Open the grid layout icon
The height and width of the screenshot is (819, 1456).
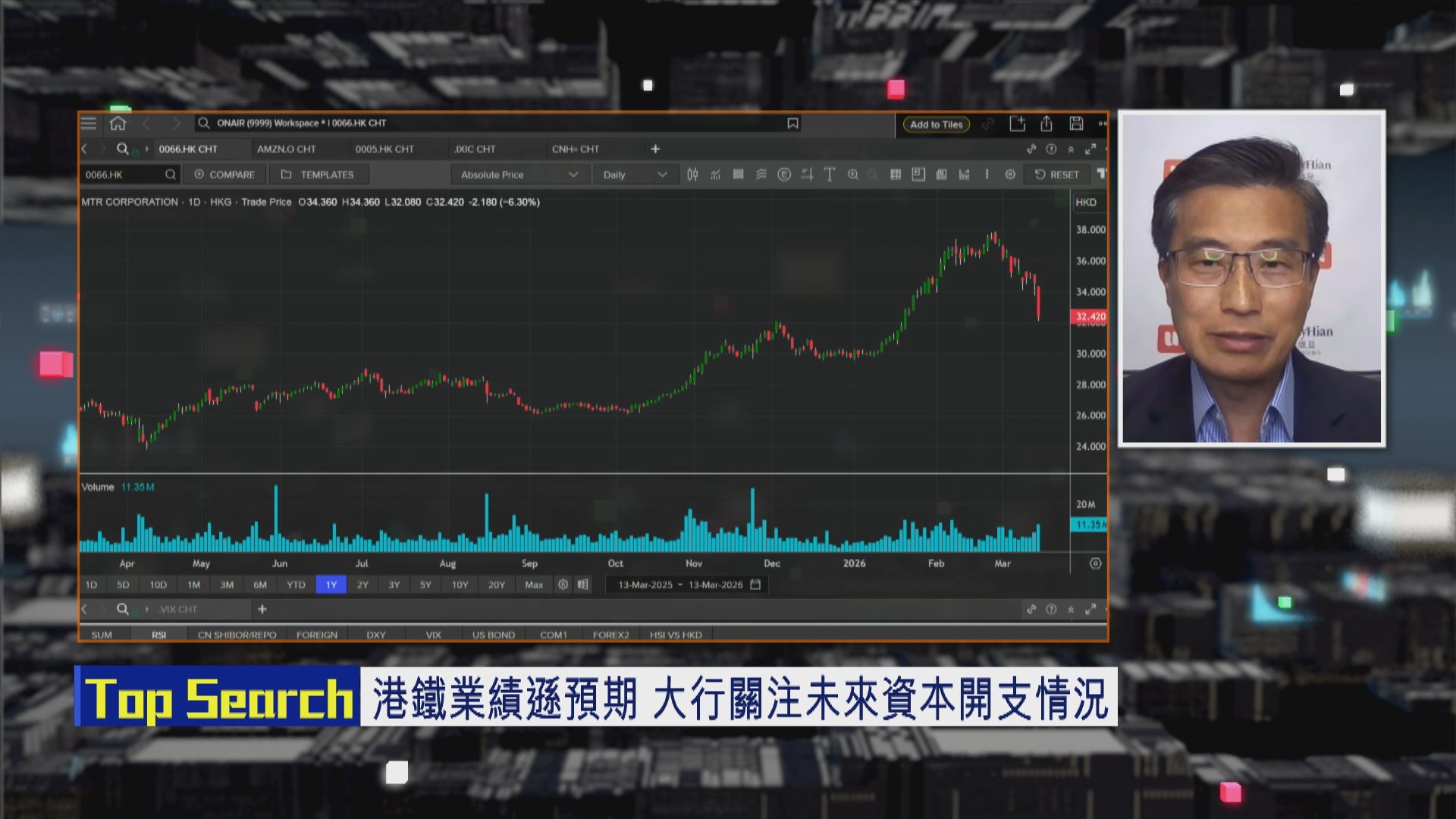tap(897, 174)
